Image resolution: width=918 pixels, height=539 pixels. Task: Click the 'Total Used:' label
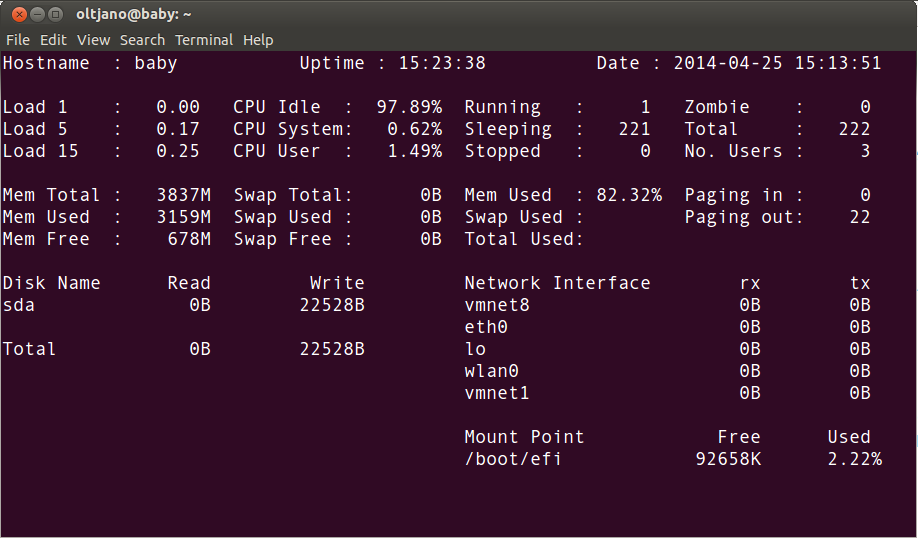coord(524,239)
